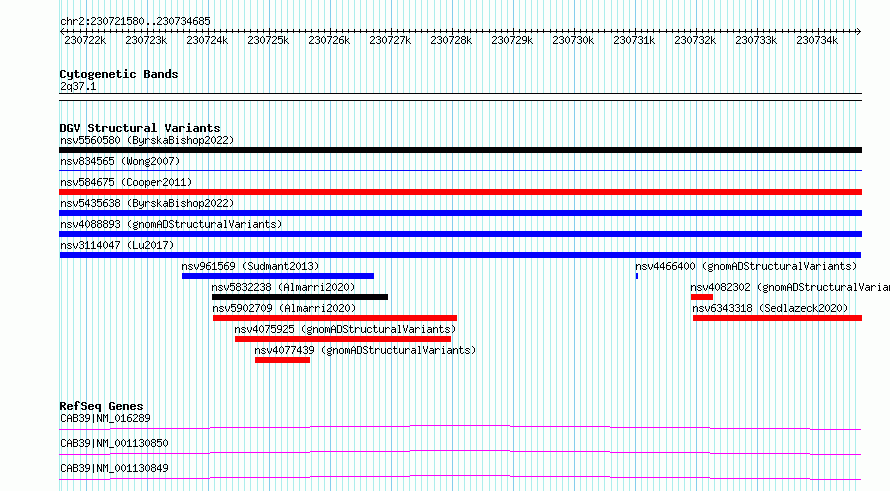Open nsv4075925 (gnomADStructuralVariants) label
Screen dimensions: 890x491
(x=345, y=329)
